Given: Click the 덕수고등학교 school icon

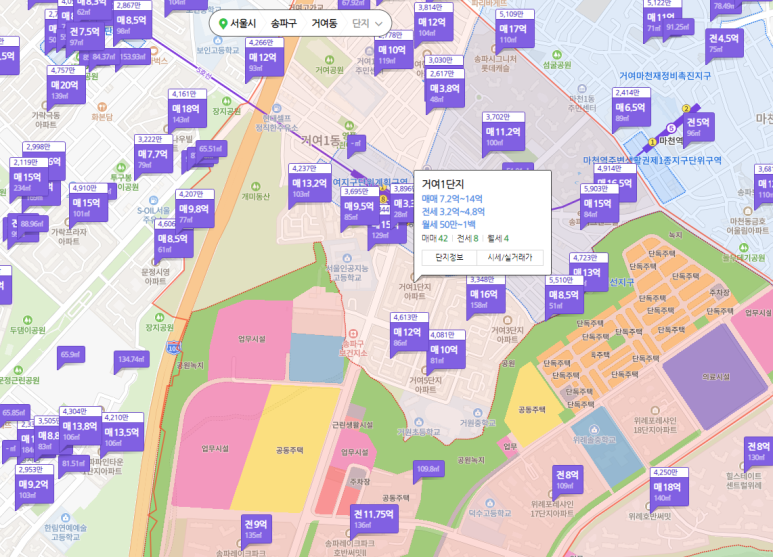Looking at the screenshot, I should pos(490,503).
